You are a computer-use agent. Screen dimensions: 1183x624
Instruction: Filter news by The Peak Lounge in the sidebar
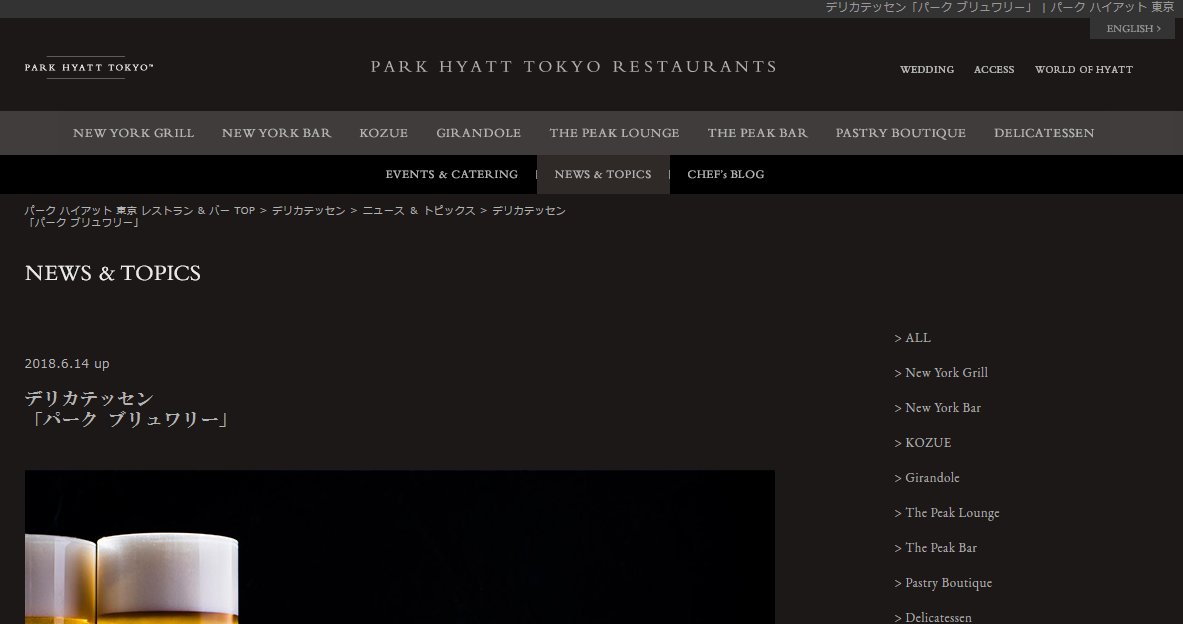coord(947,513)
